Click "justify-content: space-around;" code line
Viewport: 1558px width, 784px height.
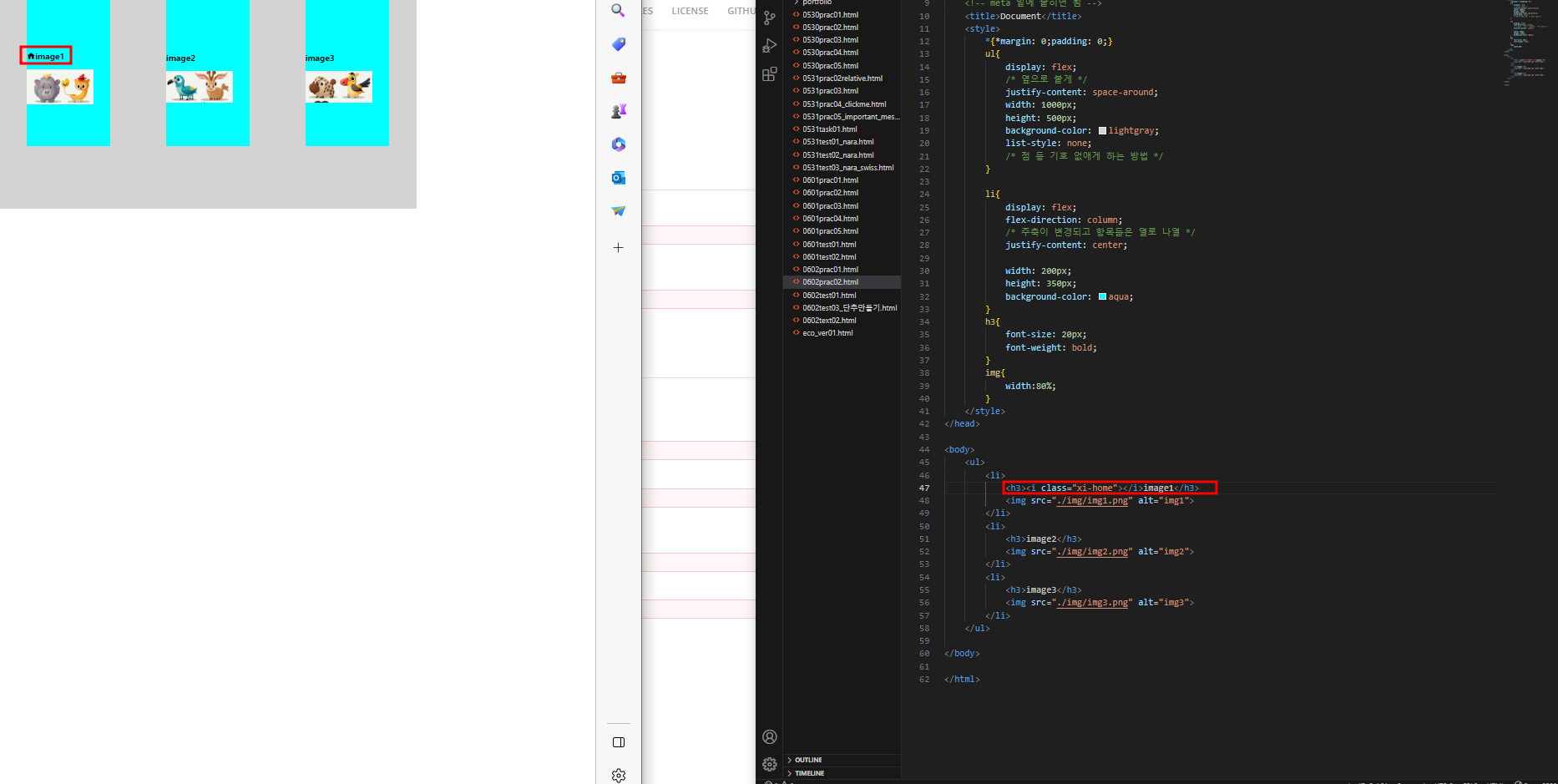(1081, 93)
